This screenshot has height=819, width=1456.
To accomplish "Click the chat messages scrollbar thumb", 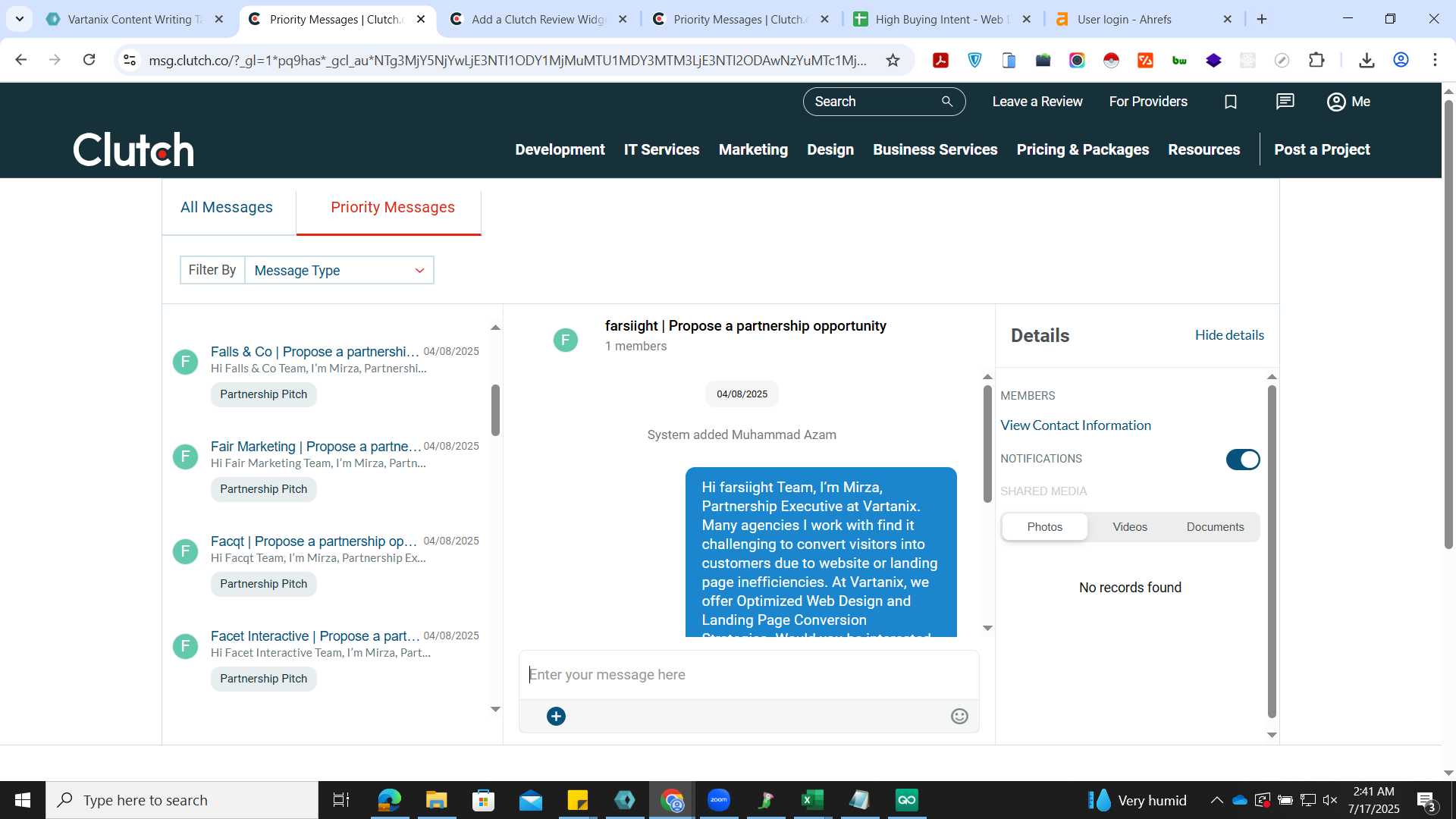I will (987, 444).
